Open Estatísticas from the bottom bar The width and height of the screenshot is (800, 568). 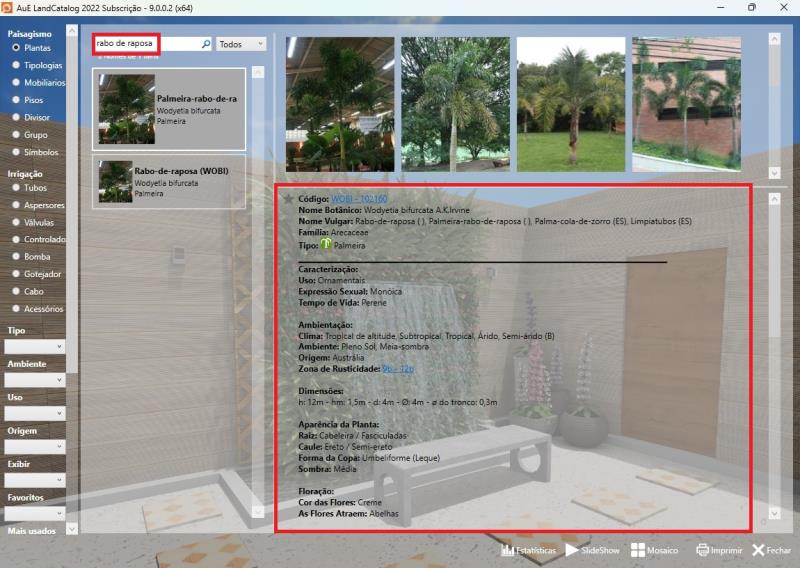click(529, 550)
